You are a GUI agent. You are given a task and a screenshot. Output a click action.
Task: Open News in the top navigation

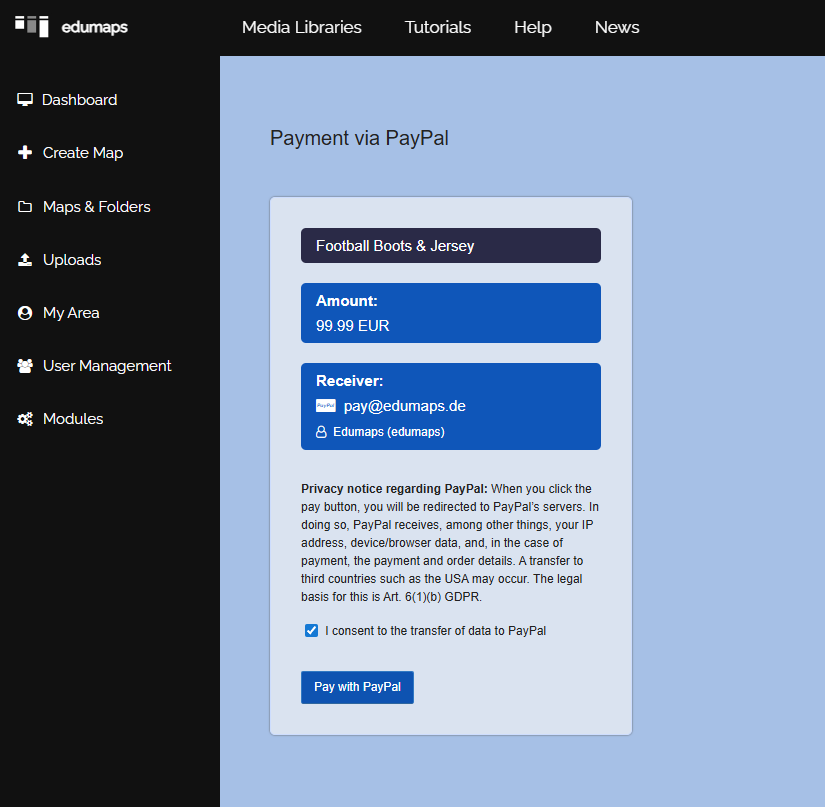617,27
